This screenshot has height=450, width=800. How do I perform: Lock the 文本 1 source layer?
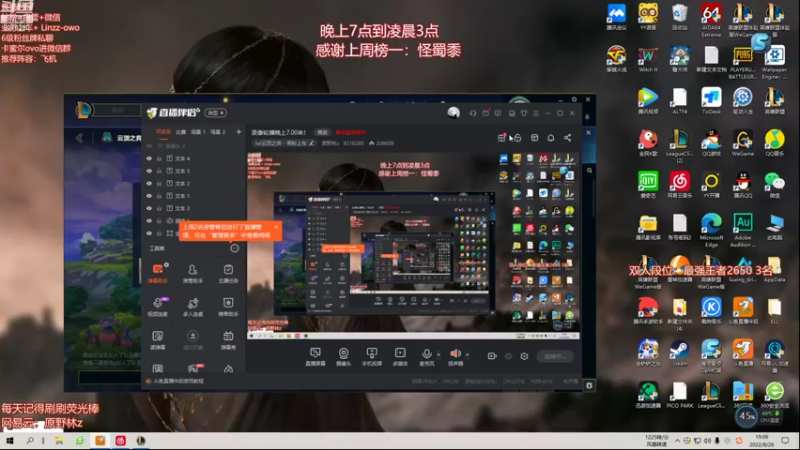tap(159, 196)
